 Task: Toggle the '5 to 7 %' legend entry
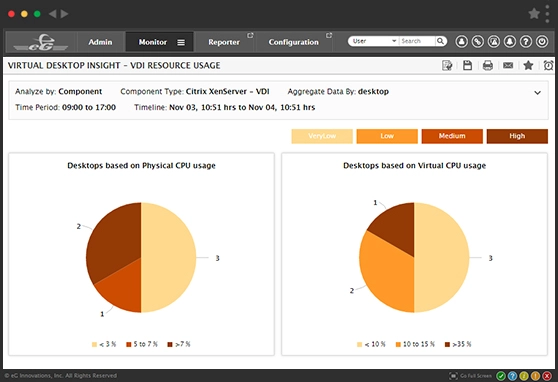click(142, 344)
